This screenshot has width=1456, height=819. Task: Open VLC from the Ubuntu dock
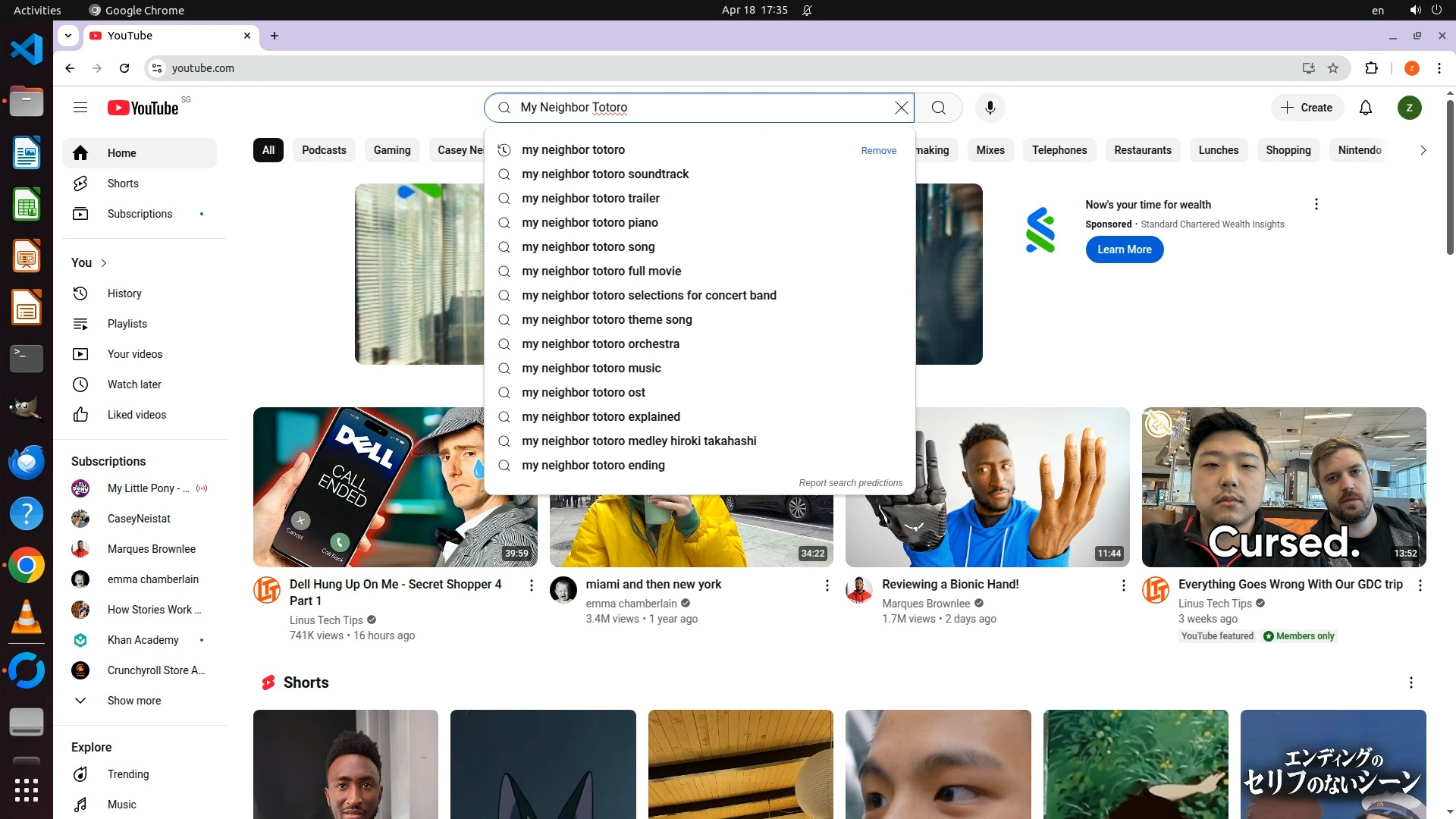click(x=27, y=617)
